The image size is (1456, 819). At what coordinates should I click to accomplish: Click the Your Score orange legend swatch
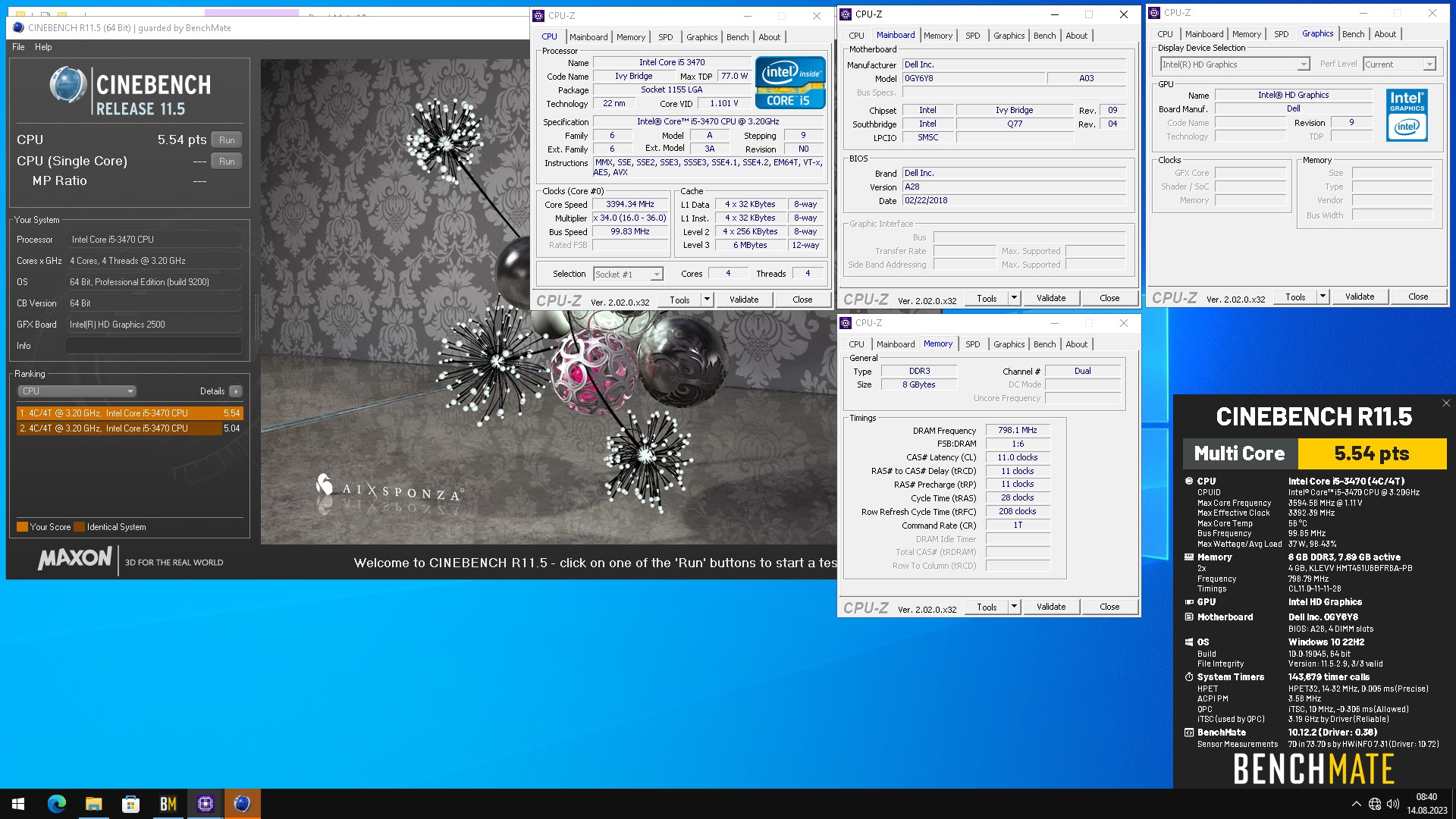22,527
